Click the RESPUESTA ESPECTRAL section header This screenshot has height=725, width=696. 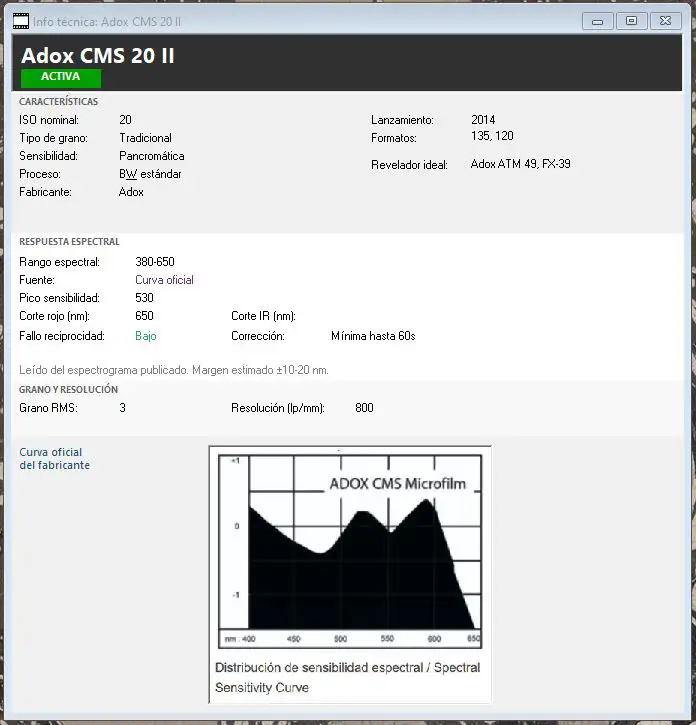click(x=69, y=242)
